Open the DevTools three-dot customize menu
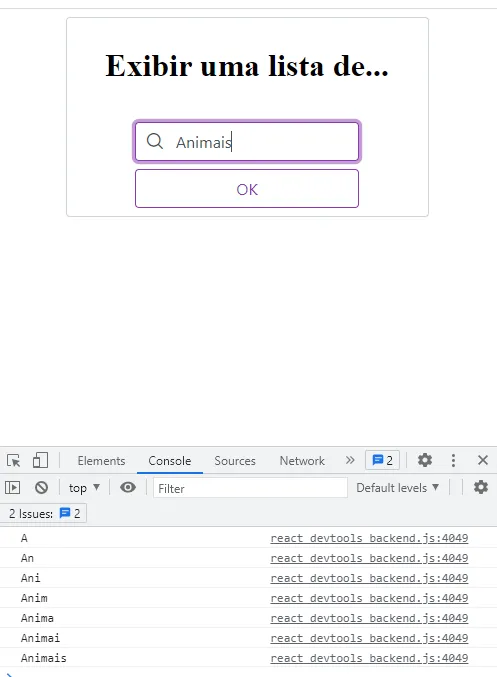Viewport: 497px width, 677px height. point(453,460)
